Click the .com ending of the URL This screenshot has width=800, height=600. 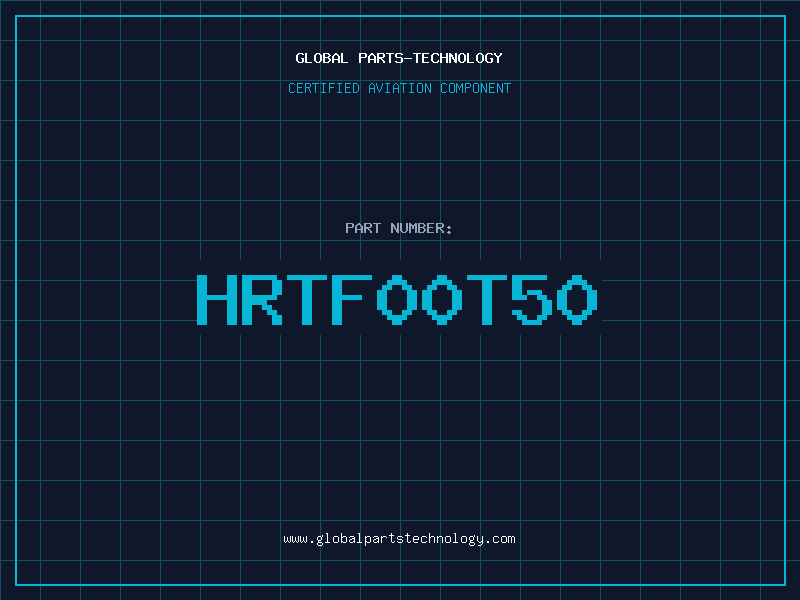coord(500,539)
